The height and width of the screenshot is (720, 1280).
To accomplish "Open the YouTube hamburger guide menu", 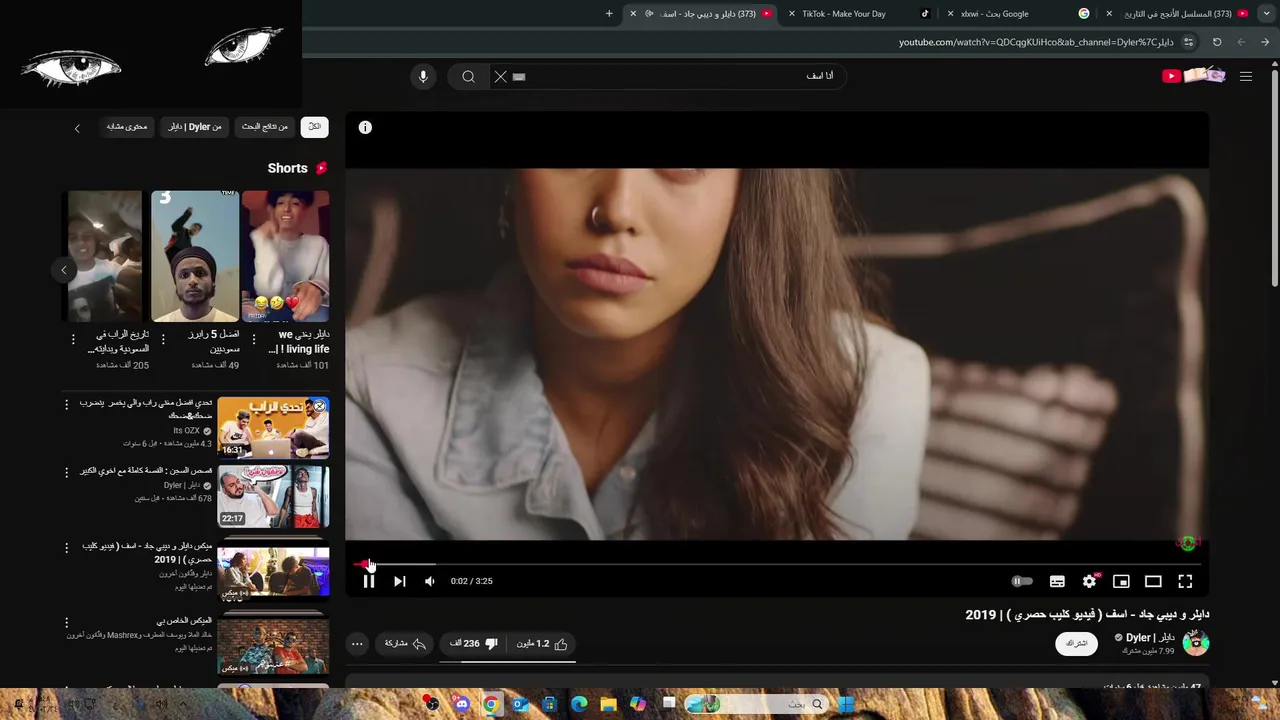I will [x=1246, y=76].
